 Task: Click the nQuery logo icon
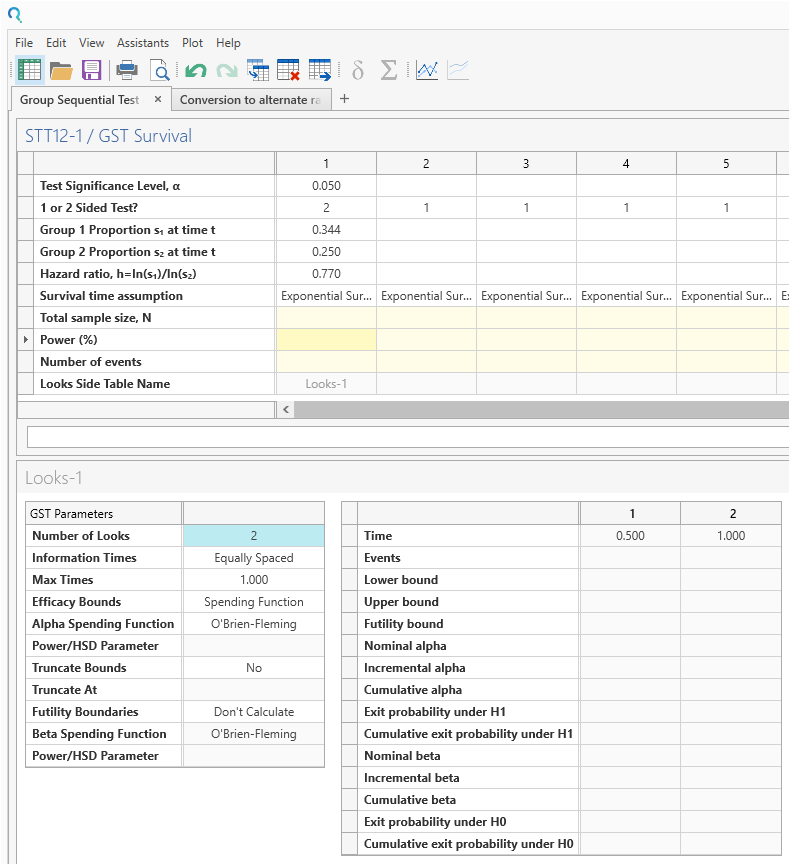click(x=15, y=15)
